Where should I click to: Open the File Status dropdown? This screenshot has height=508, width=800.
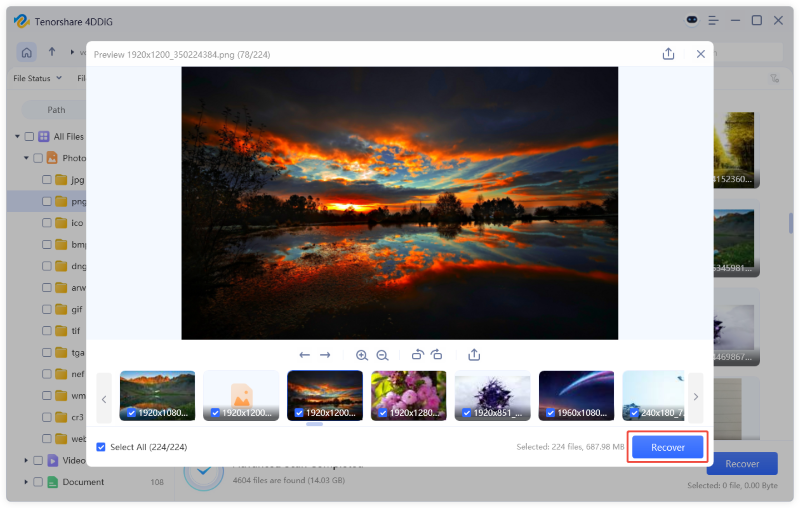38,78
